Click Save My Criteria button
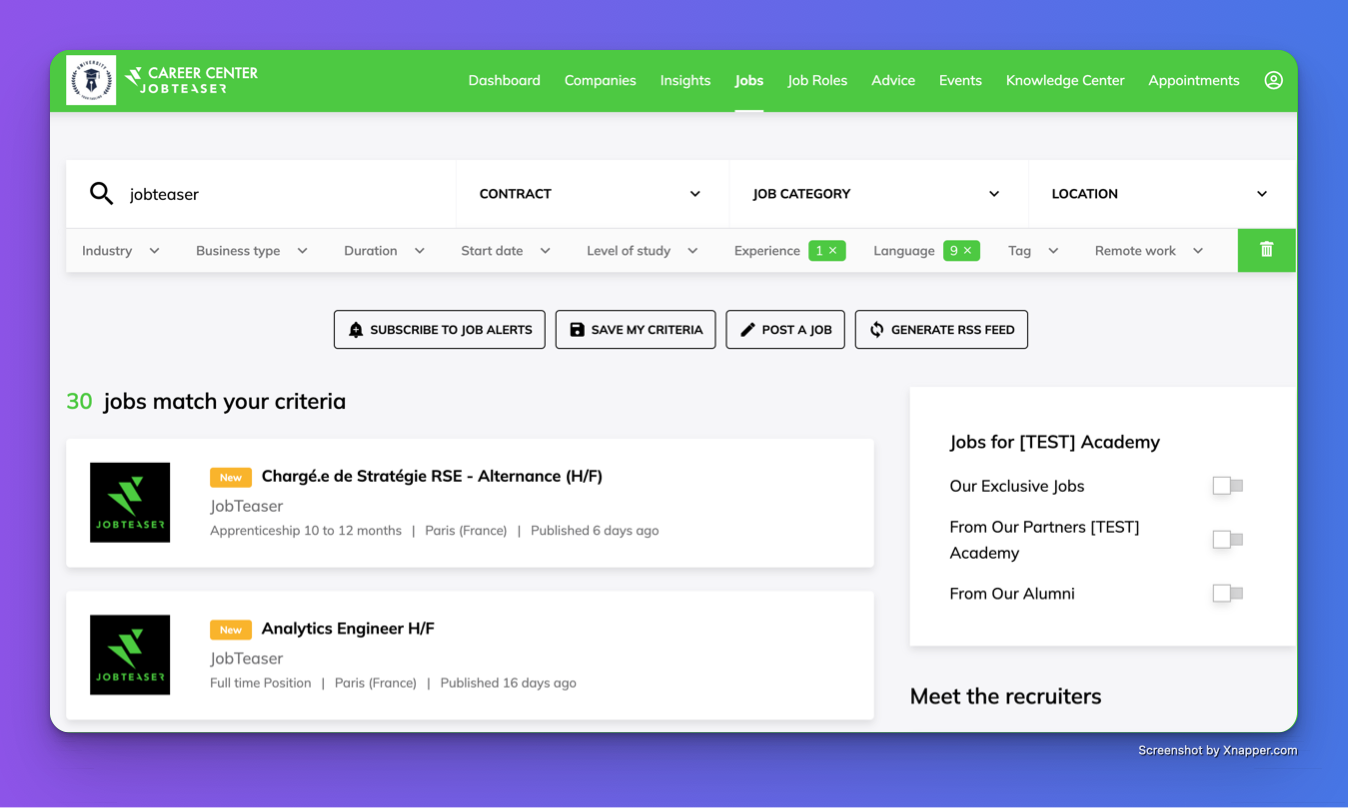The width and height of the screenshot is (1349, 808). pyautogui.click(x=636, y=329)
